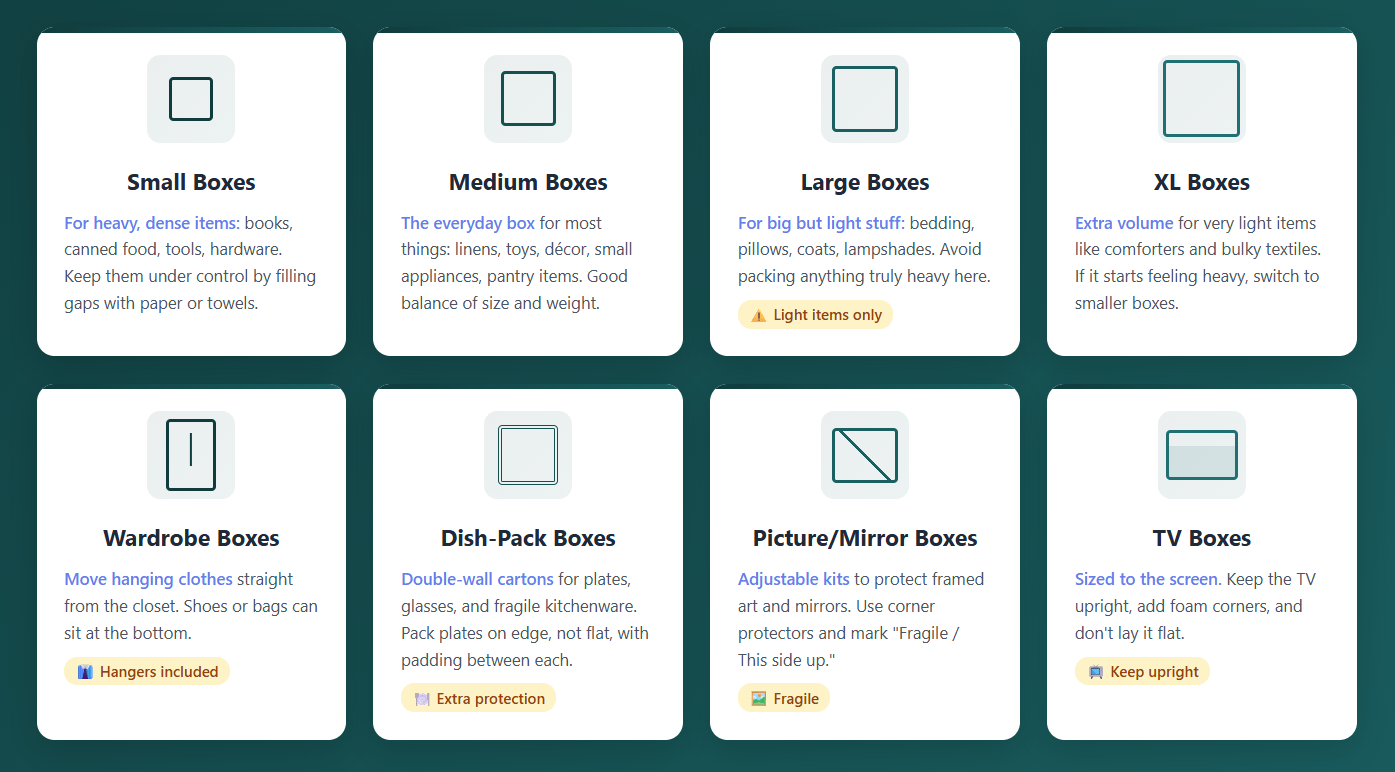
Task: Click the Dish-Pack Boxes double-wall icon
Action: coord(528,455)
